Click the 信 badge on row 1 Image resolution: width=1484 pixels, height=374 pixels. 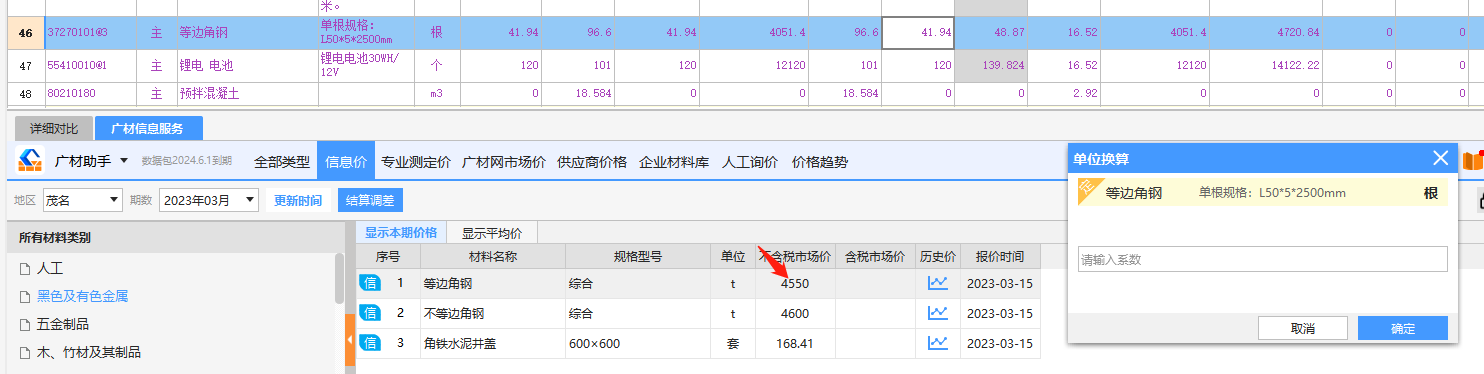[370, 283]
